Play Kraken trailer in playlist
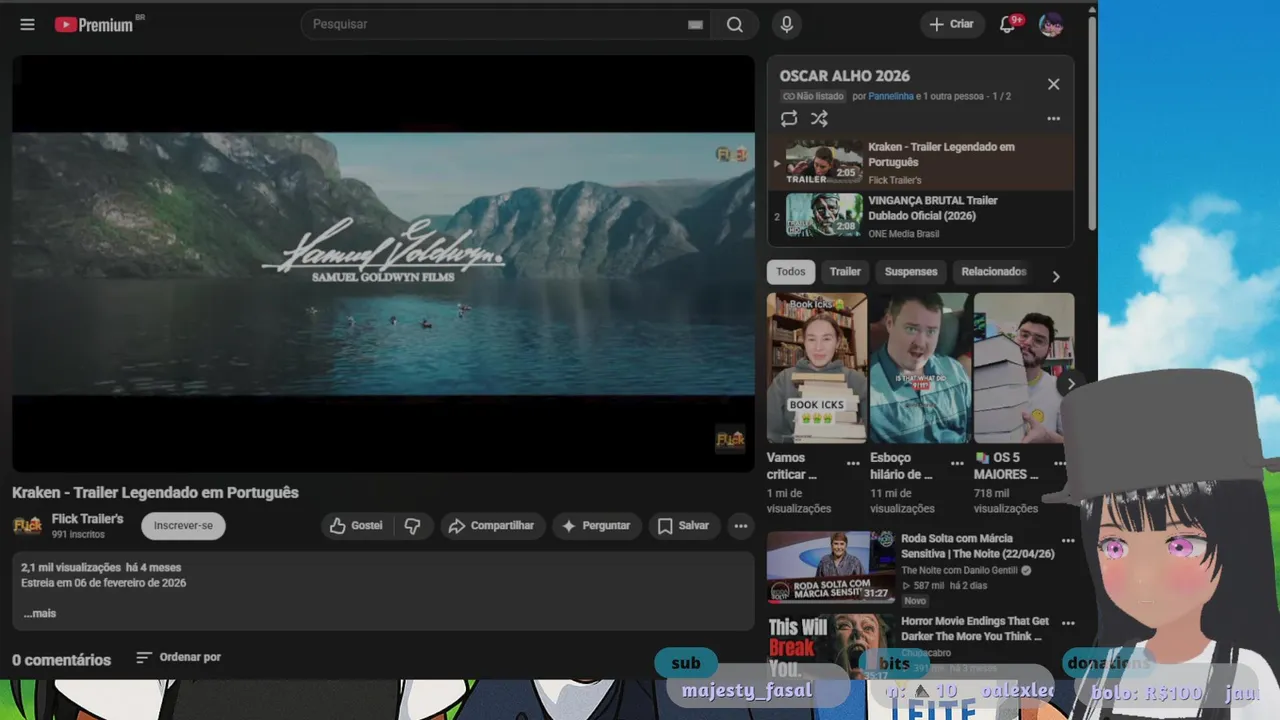Screen dimensions: 1280x720 click(x=920, y=161)
